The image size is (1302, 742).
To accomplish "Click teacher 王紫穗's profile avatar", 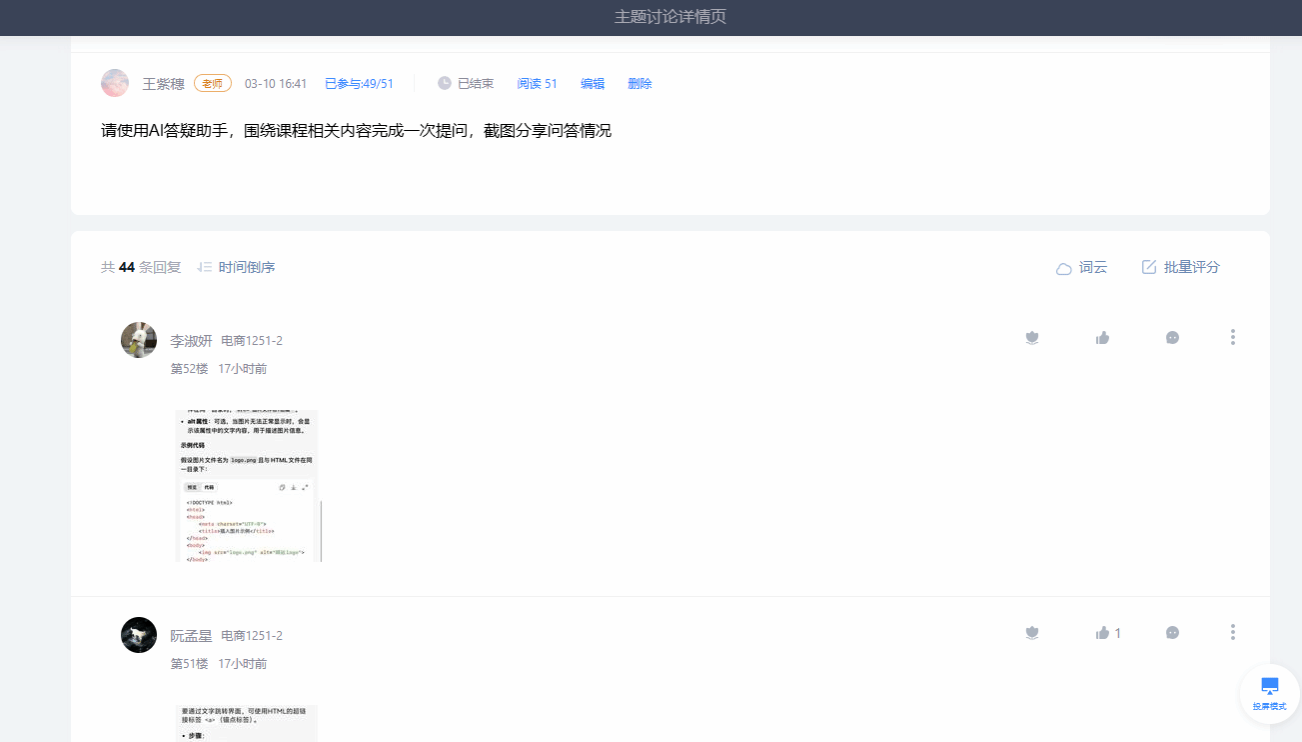I will click(115, 83).
